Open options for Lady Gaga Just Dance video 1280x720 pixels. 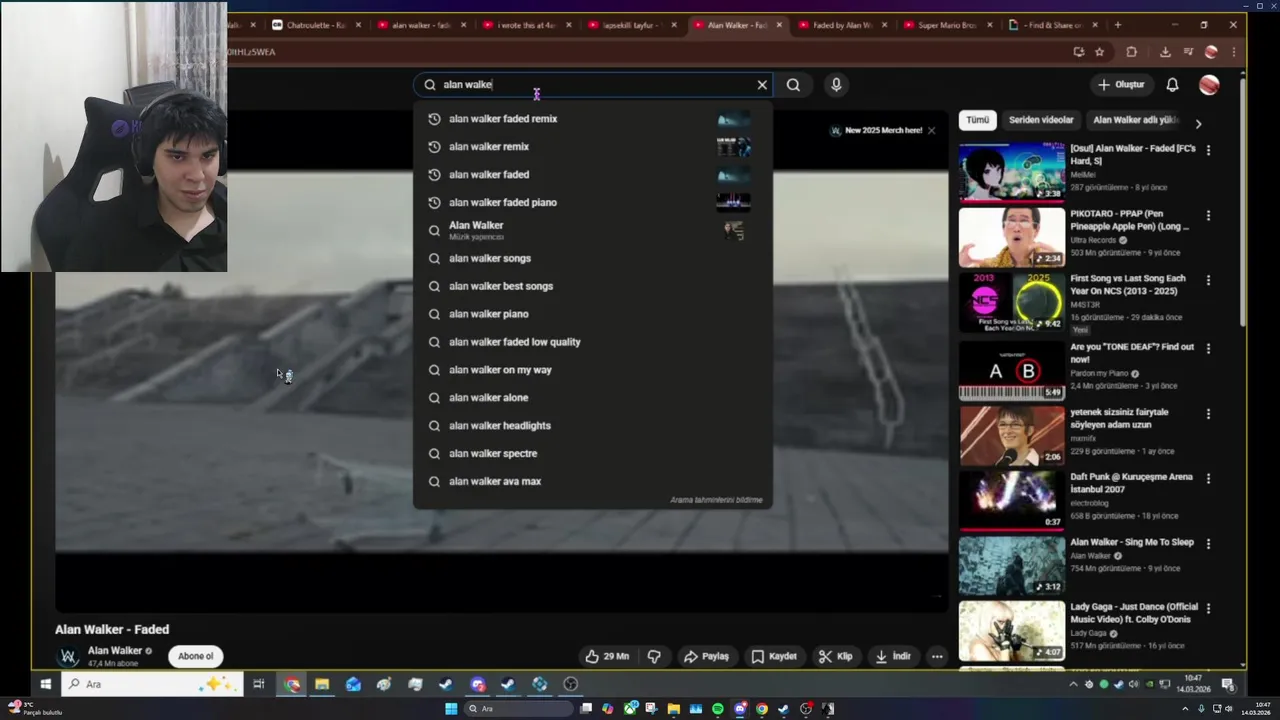[x=1208, y=608]
